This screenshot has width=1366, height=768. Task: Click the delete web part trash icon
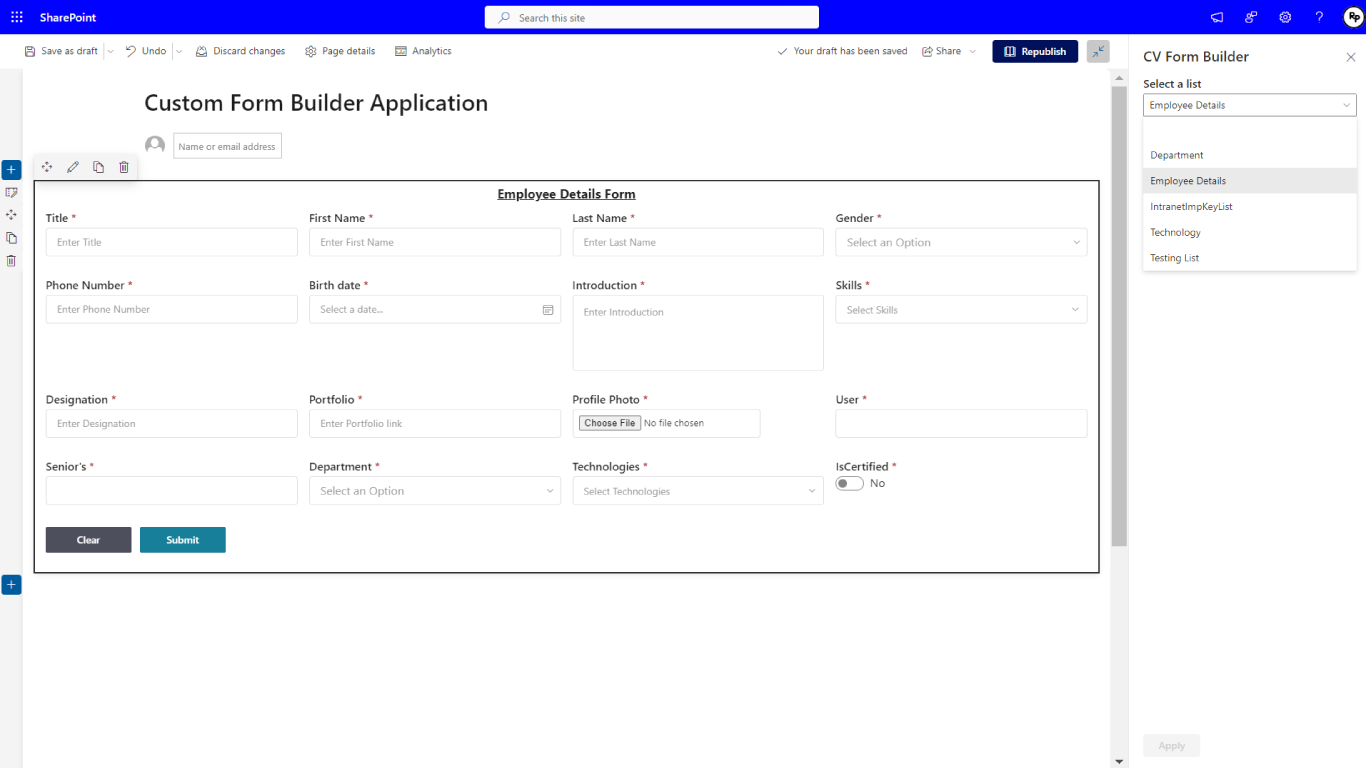[x=124, y=167]
